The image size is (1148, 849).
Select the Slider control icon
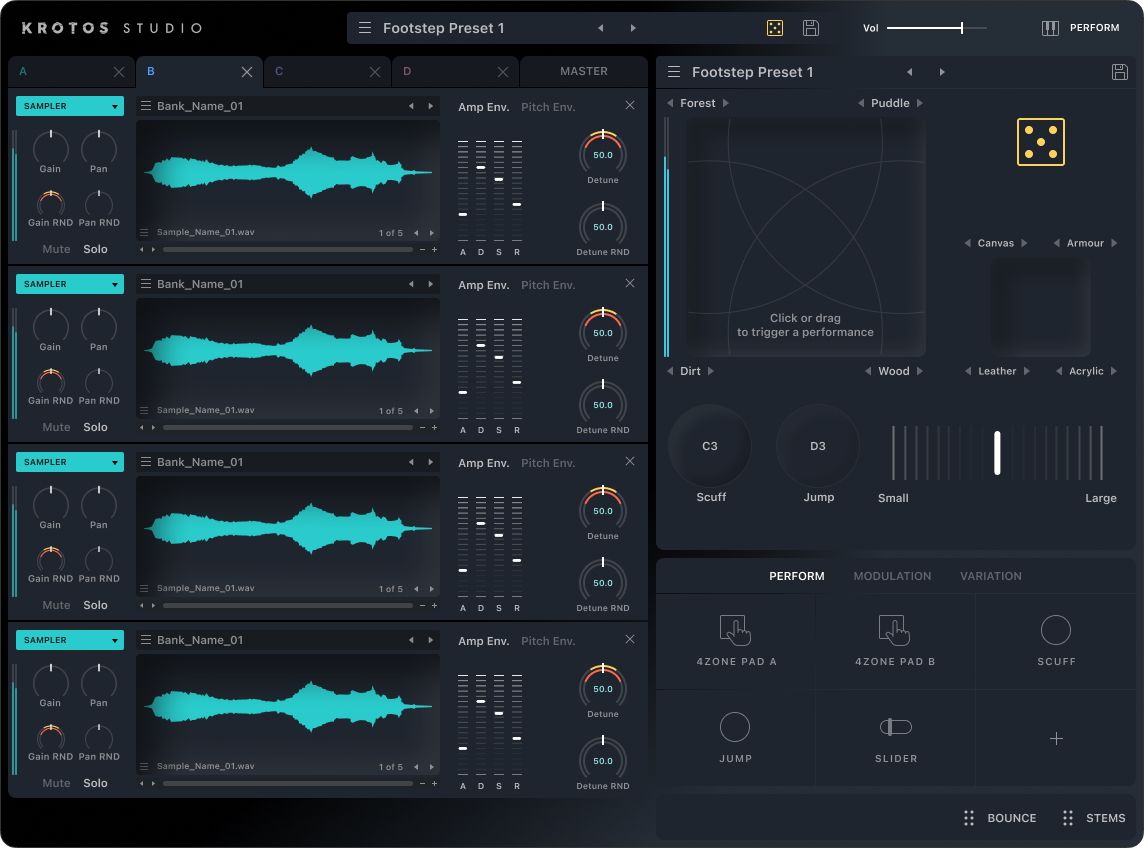tap(895, 727)
